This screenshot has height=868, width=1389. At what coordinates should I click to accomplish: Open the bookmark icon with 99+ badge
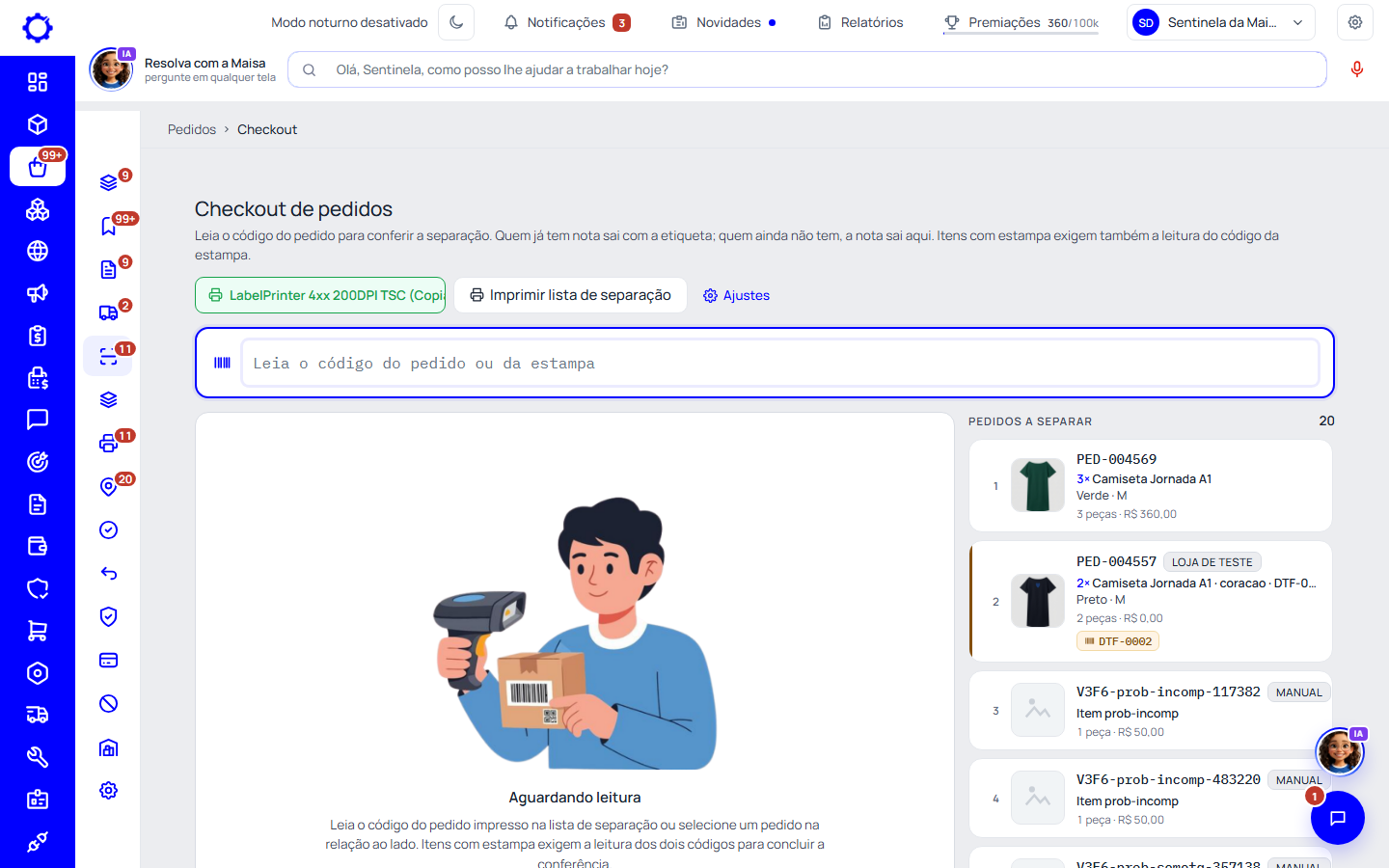click(109, 226)
